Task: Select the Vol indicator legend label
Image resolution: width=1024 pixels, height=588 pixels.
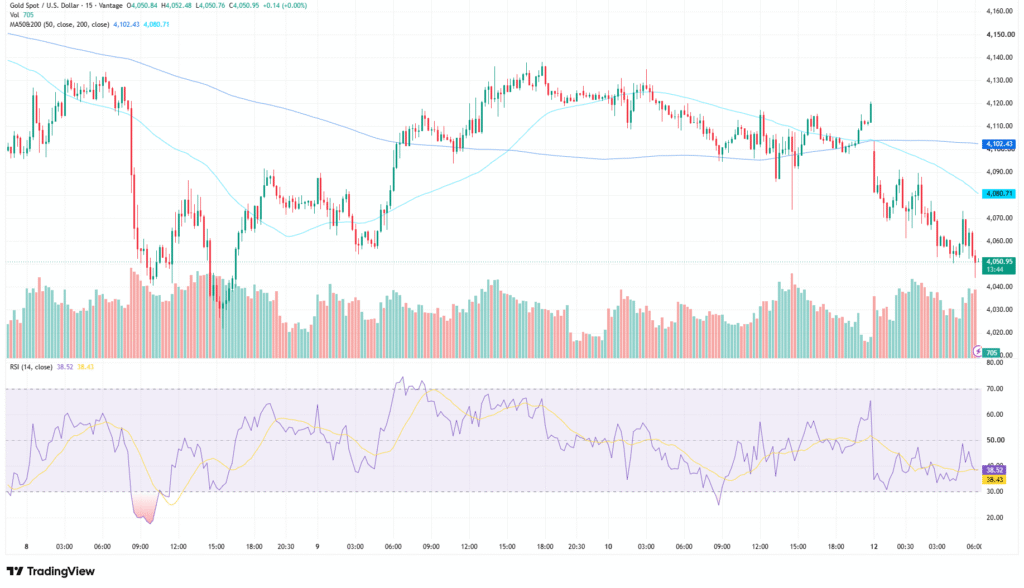Action: (14, 14)
